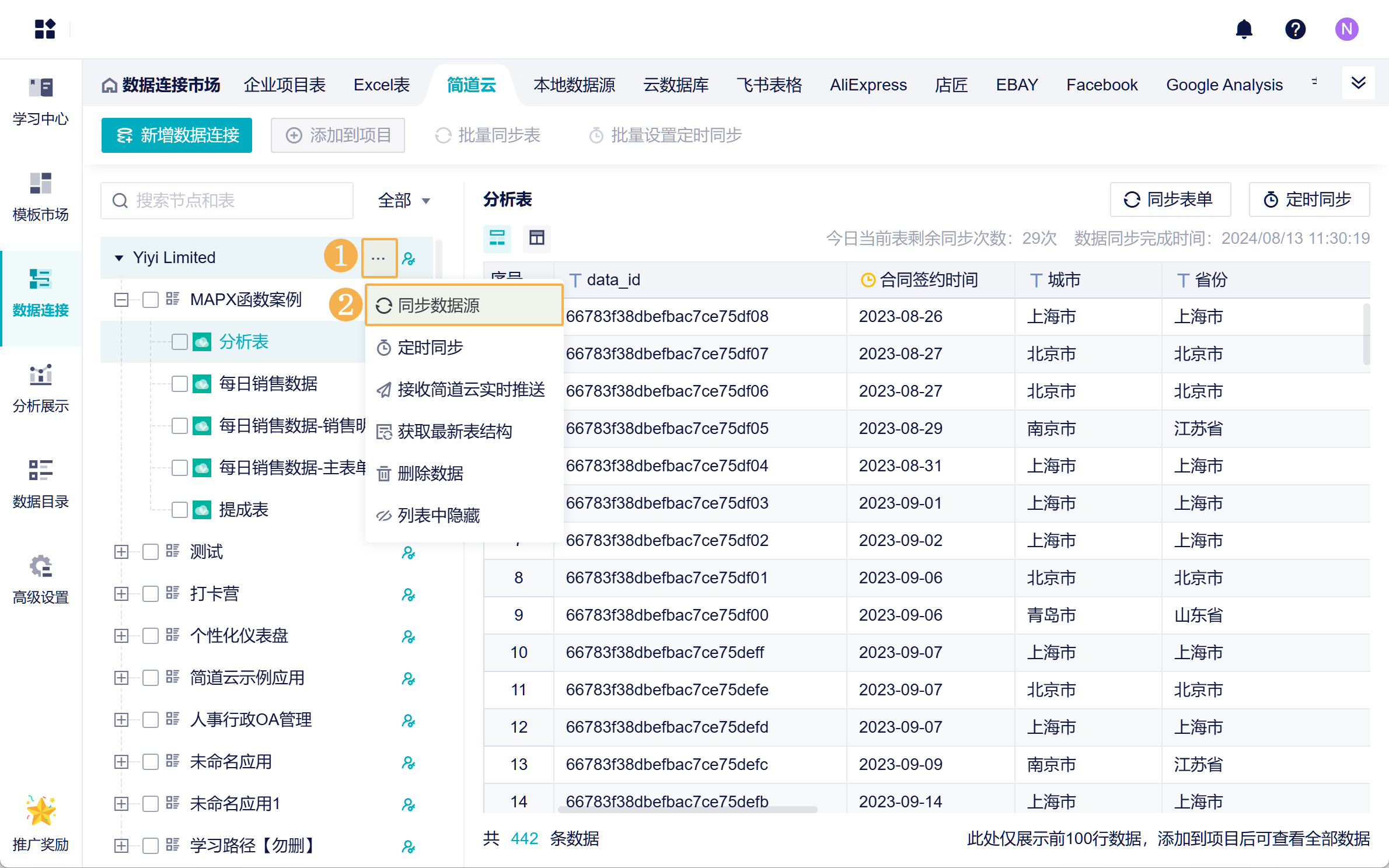Expand the 个性化仪表盘 node
The height and width of the screenshot is (868, 1389).
tap(121, 636)
